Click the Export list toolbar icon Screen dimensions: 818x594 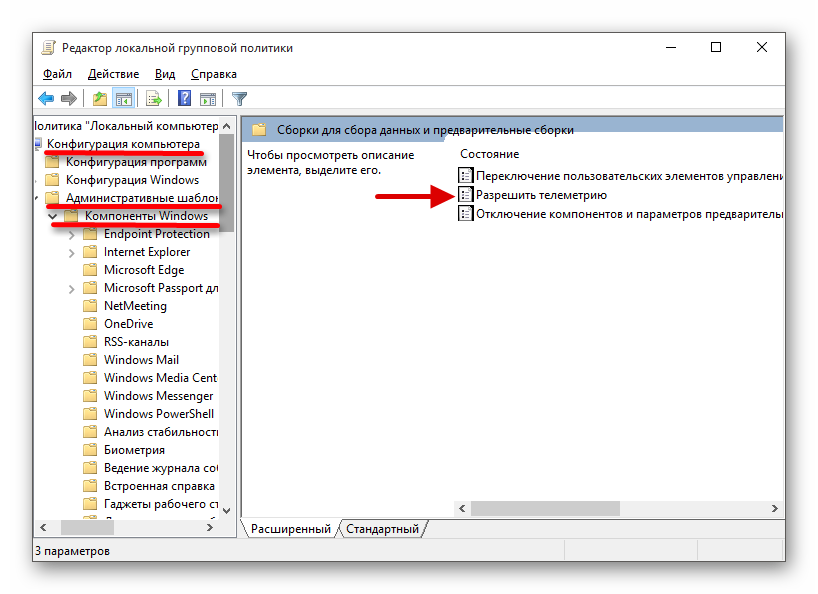(x=154, y=98)
